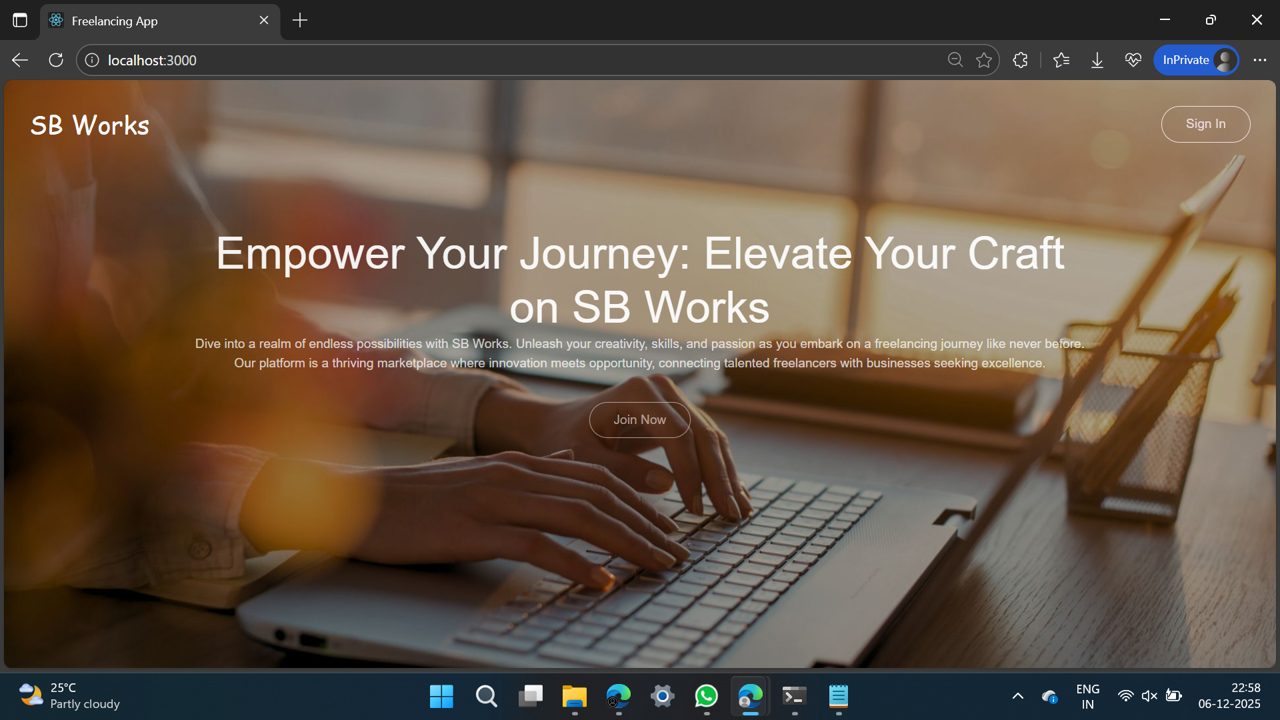Open Settings gear on the taskbar

point(662,696)
